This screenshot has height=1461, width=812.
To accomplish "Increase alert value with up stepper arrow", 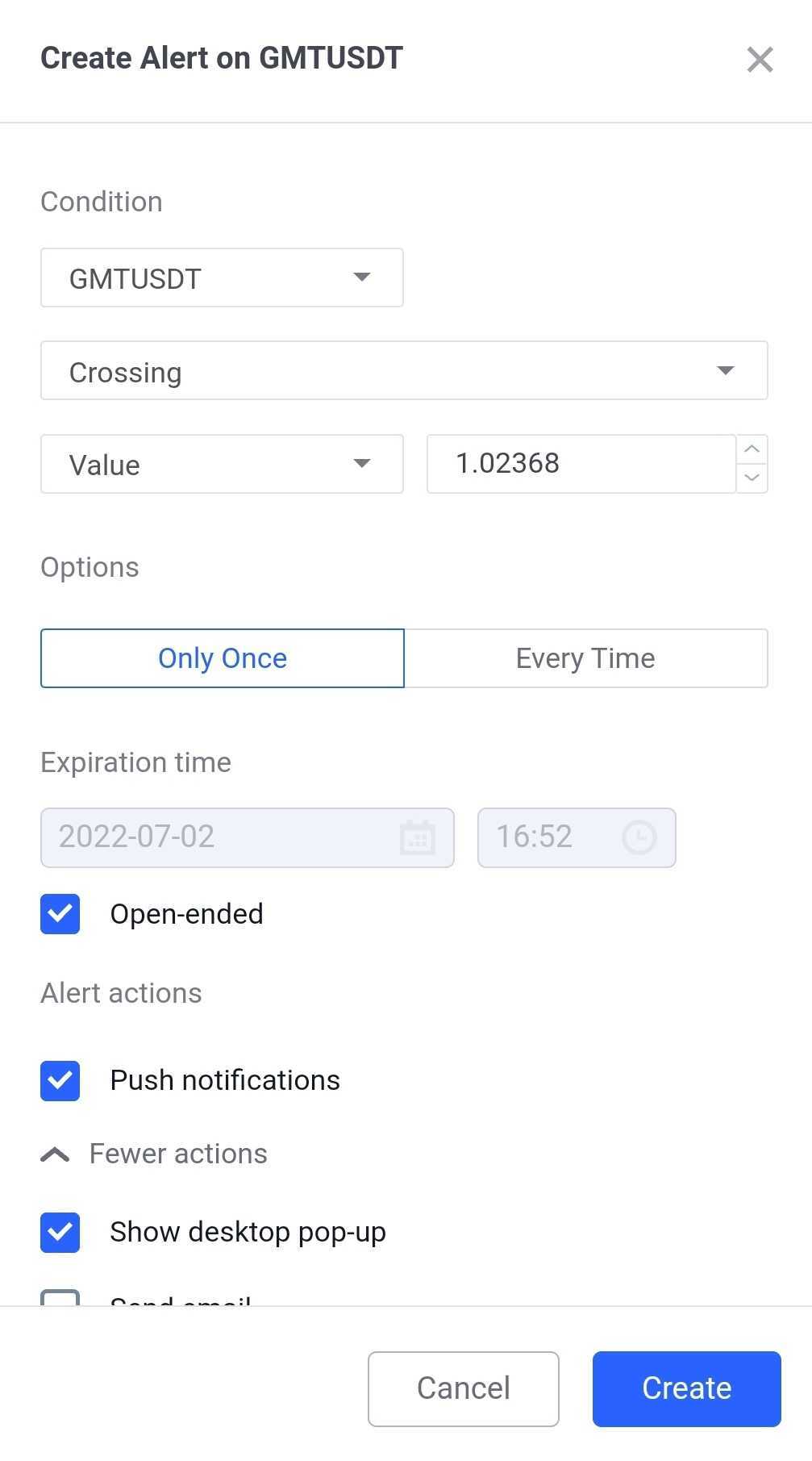I will point(751,449).
